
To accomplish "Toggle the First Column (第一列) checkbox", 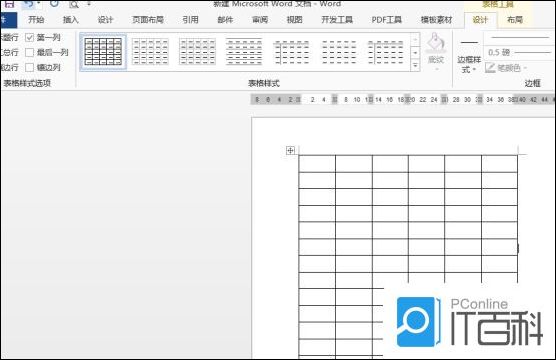I will tap(29, 37).
